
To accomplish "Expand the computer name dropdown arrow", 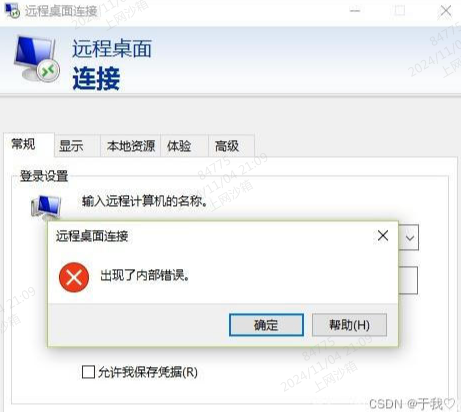I will coord(410,238).
